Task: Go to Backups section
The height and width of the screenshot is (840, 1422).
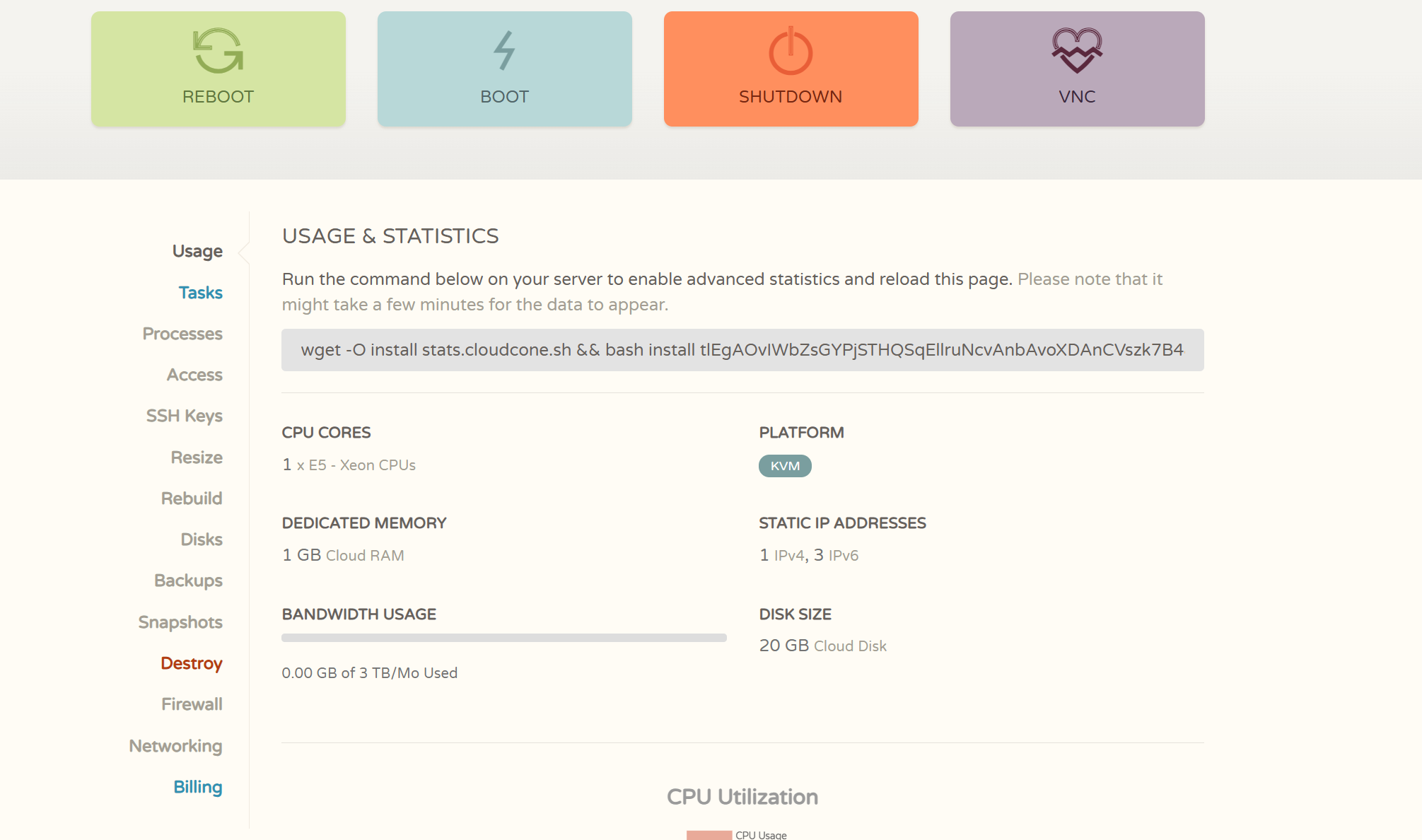Action: point(188,581)
